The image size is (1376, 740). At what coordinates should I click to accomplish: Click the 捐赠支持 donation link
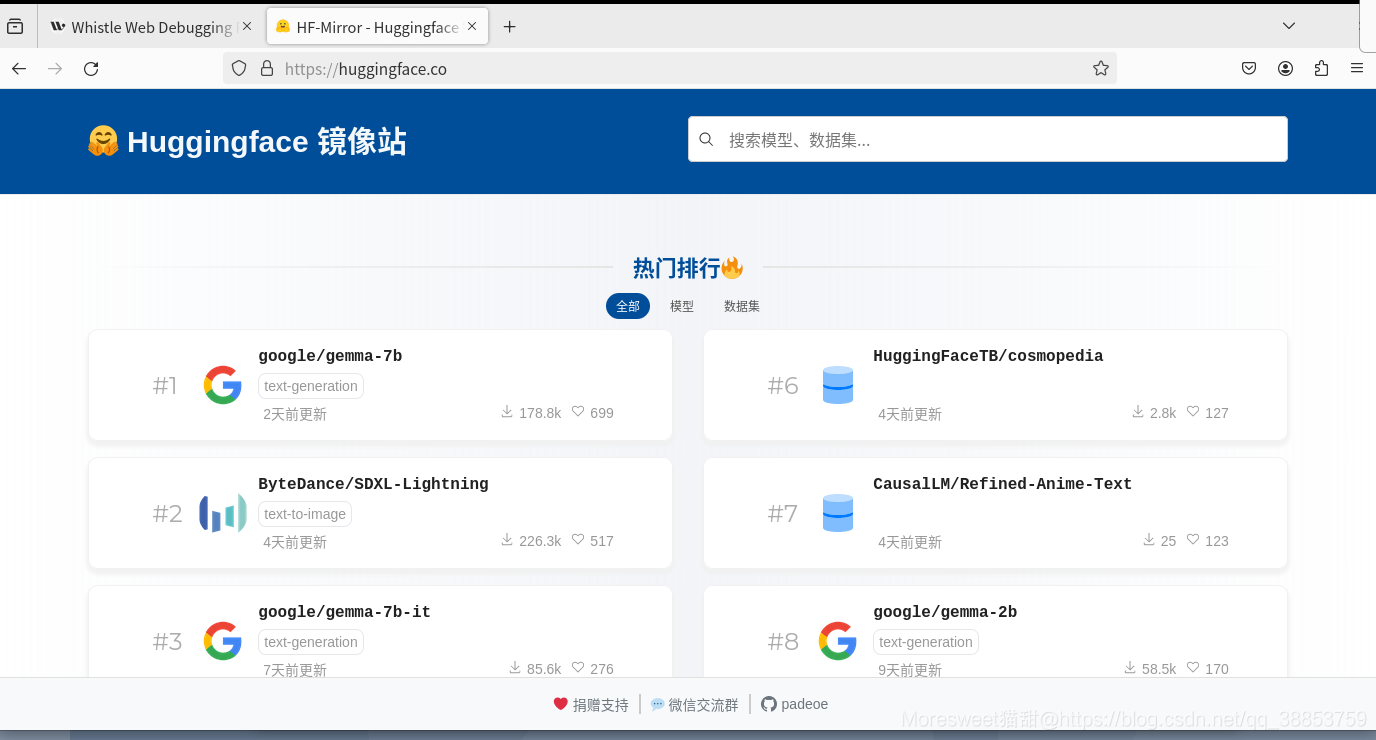(591, 705)
